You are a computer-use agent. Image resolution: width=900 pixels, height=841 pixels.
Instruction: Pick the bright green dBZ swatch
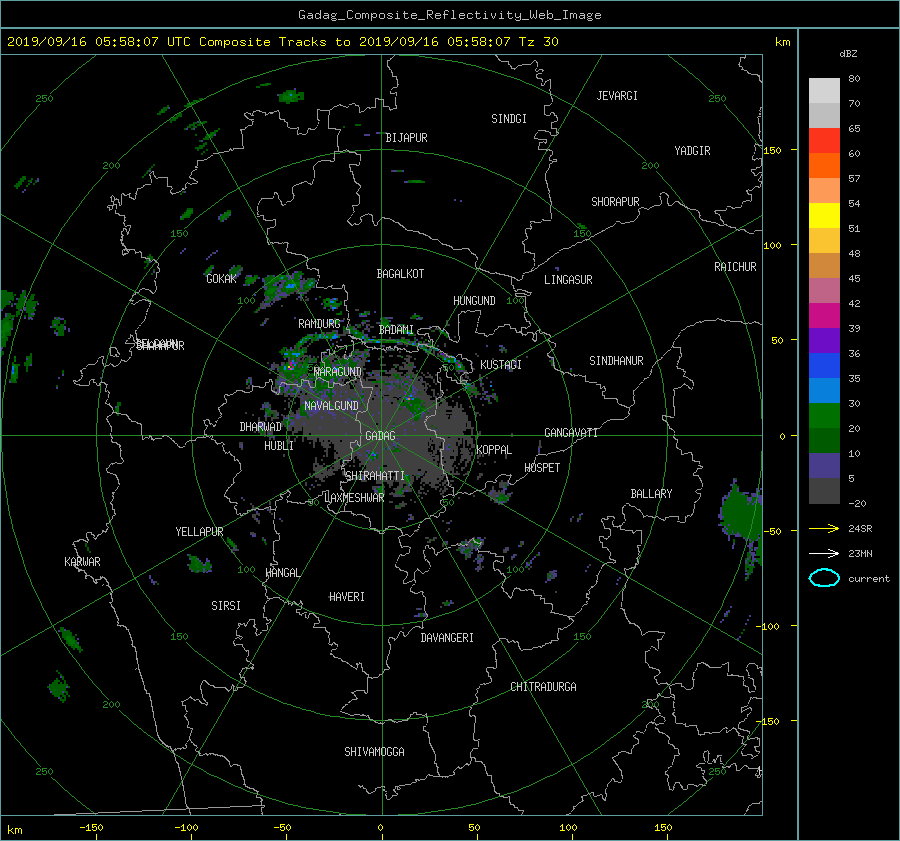coord(824,416)
